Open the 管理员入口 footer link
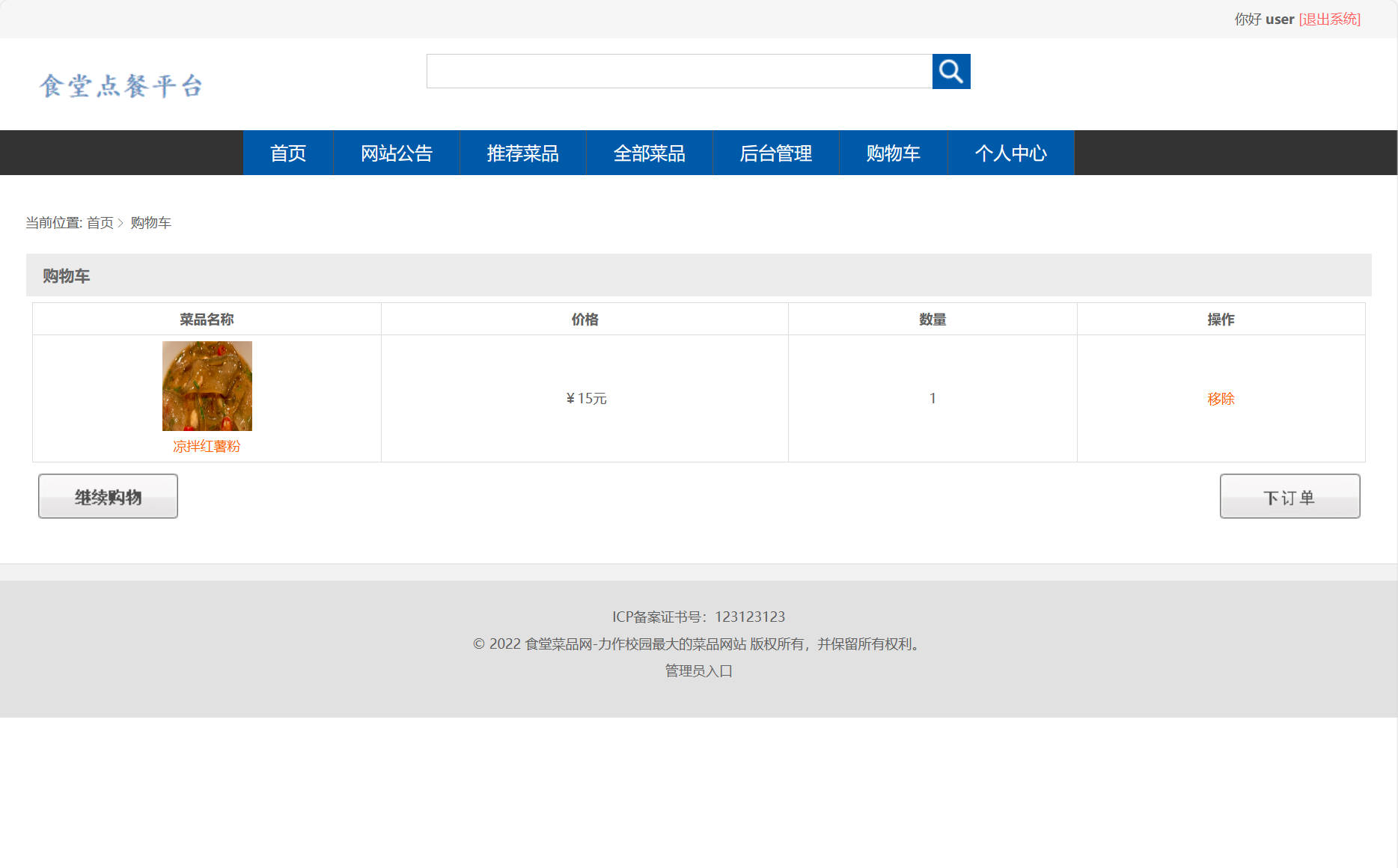This screenshot has width=1398, height=868. [699, 671]
